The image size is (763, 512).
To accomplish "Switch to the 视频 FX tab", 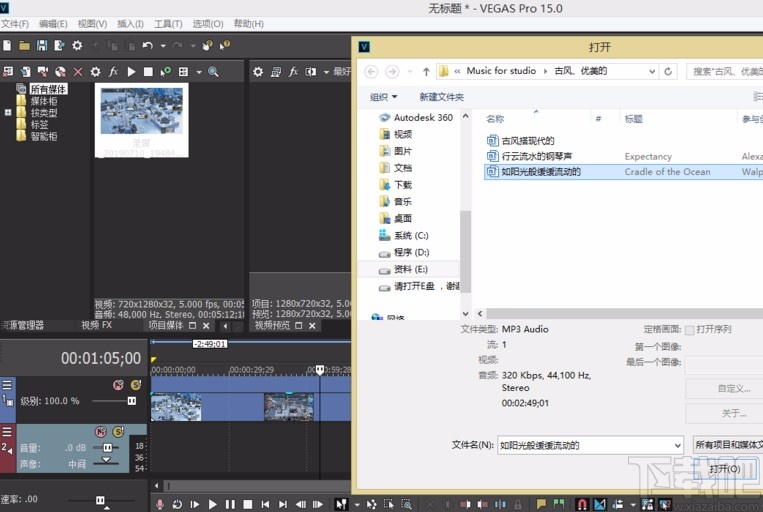I will coord(96,325).
